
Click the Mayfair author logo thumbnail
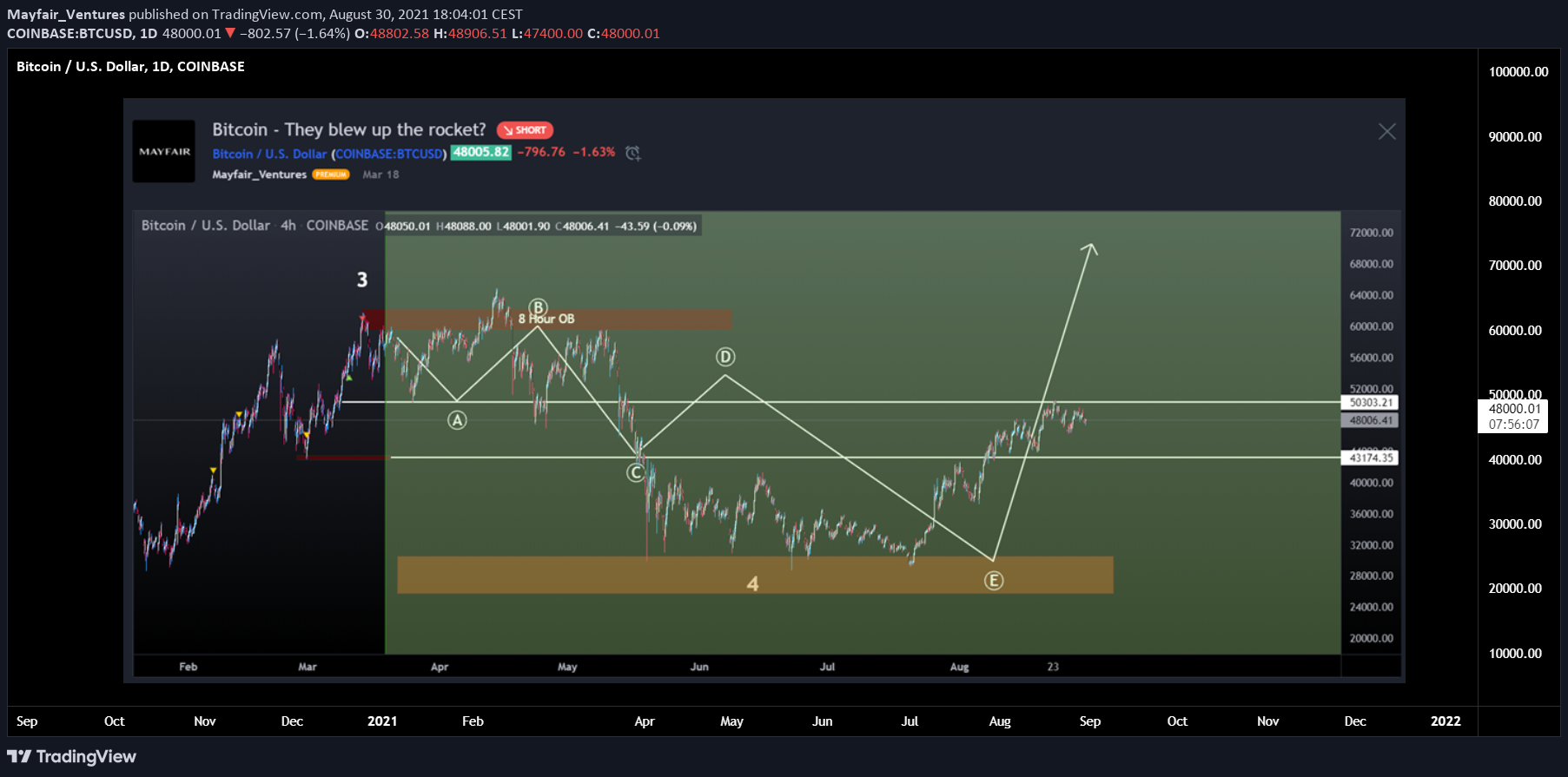pyautogui.click(x=163, y=151)
